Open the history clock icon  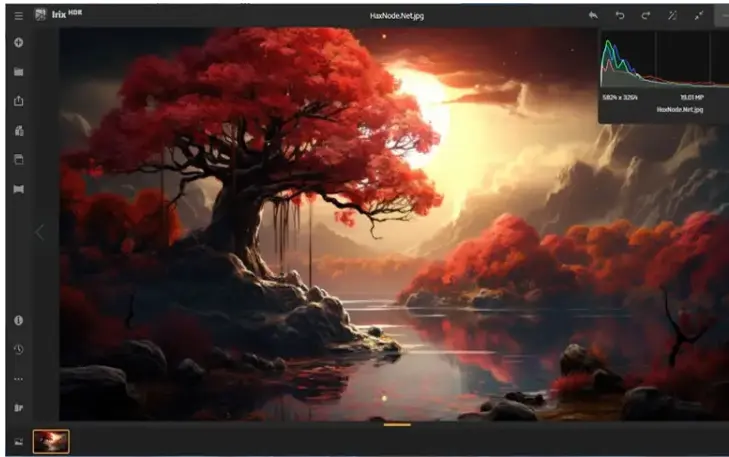tap(18, 349)
